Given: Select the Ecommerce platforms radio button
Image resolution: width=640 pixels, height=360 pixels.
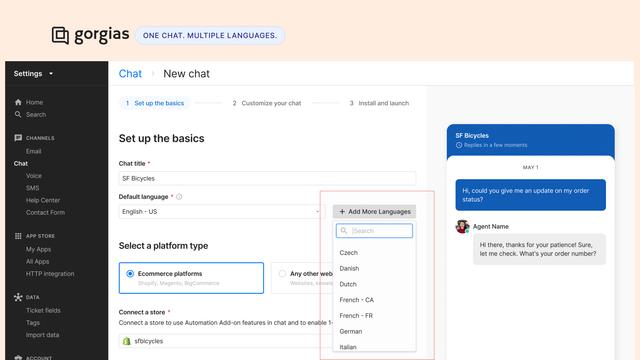Looking at the screenshot, I should pos(130,273).
